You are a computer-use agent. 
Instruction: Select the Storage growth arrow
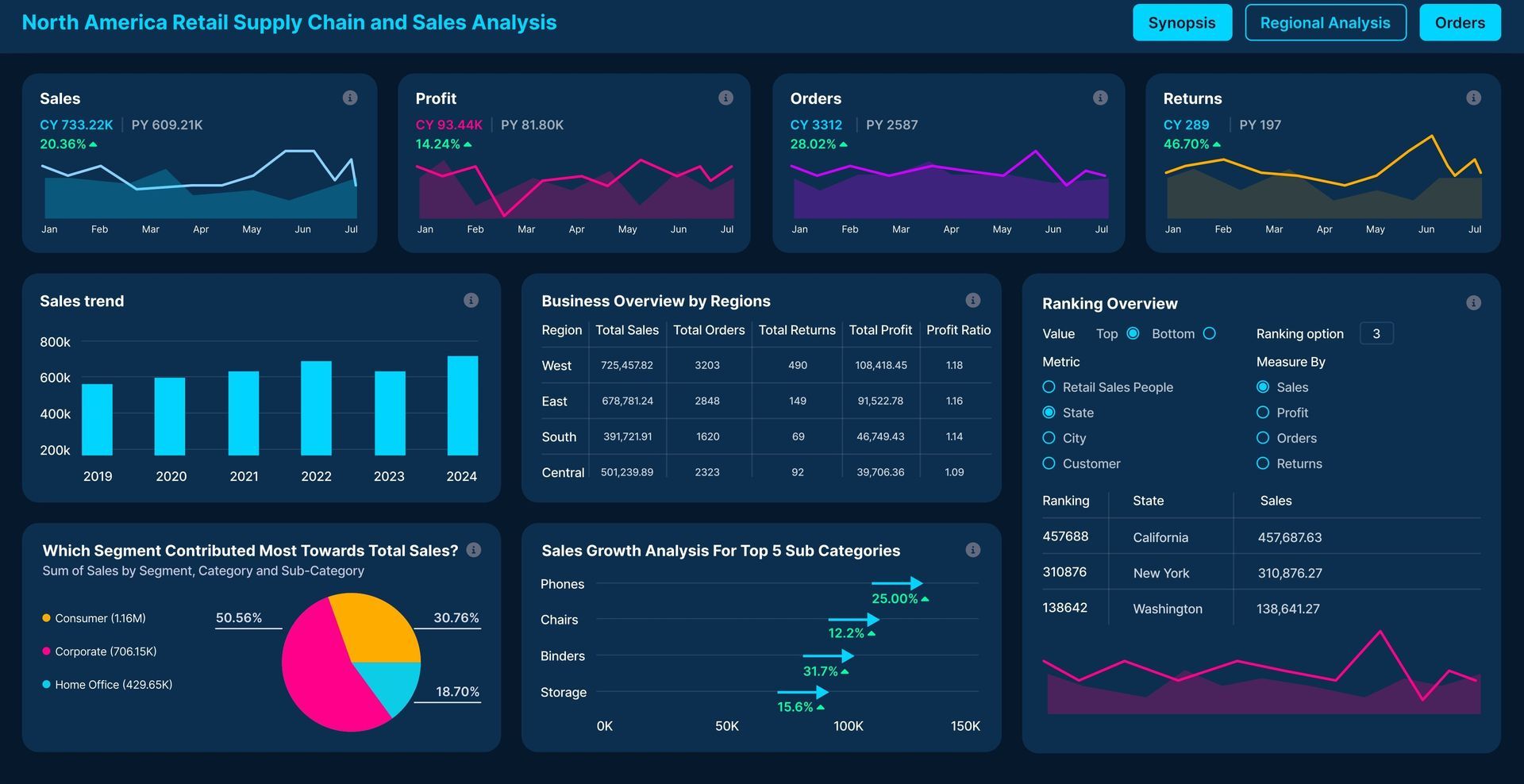[802, 692]
